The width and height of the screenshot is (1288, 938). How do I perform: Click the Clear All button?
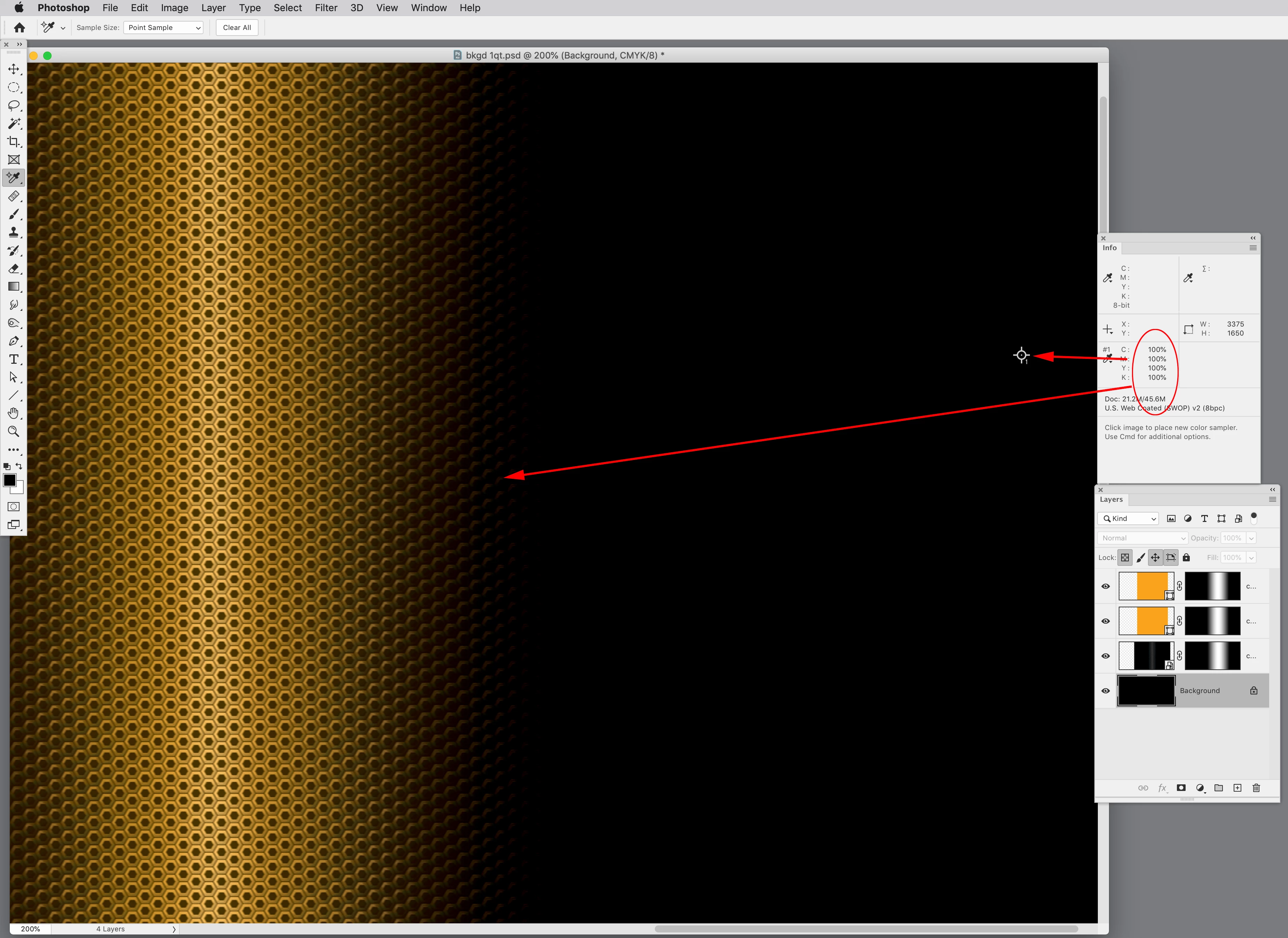[x=237, y=27]
